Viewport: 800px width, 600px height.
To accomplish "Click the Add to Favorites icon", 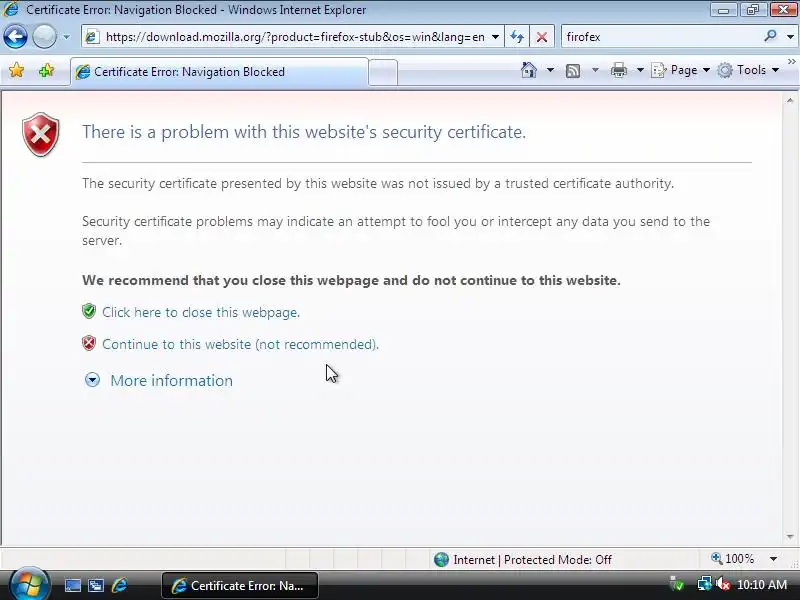I will 46,70.
